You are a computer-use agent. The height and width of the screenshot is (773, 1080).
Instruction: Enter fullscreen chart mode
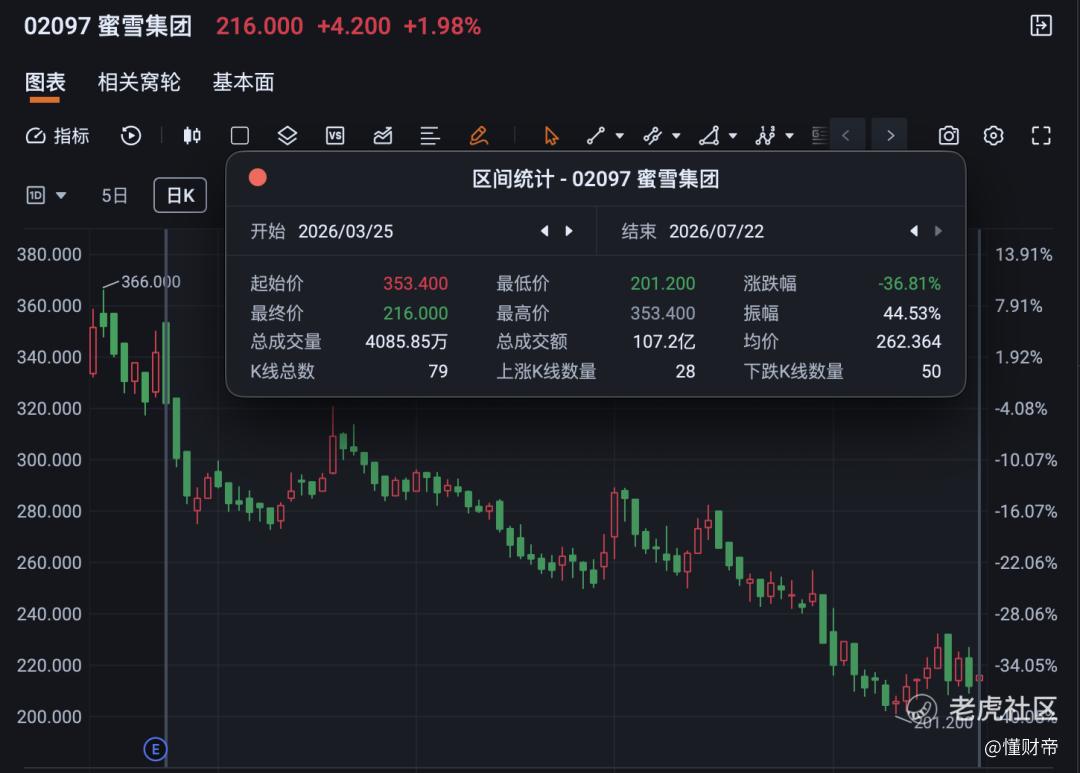click(x=1041, y=136)
